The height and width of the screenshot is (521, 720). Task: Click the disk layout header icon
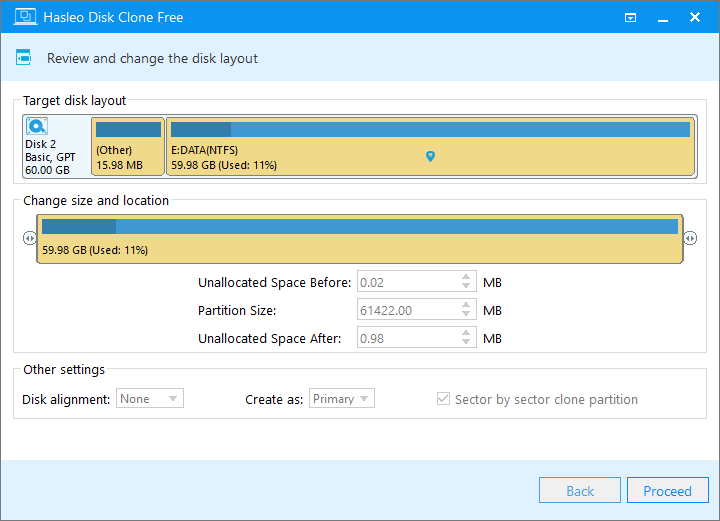(x=23, y=57)
